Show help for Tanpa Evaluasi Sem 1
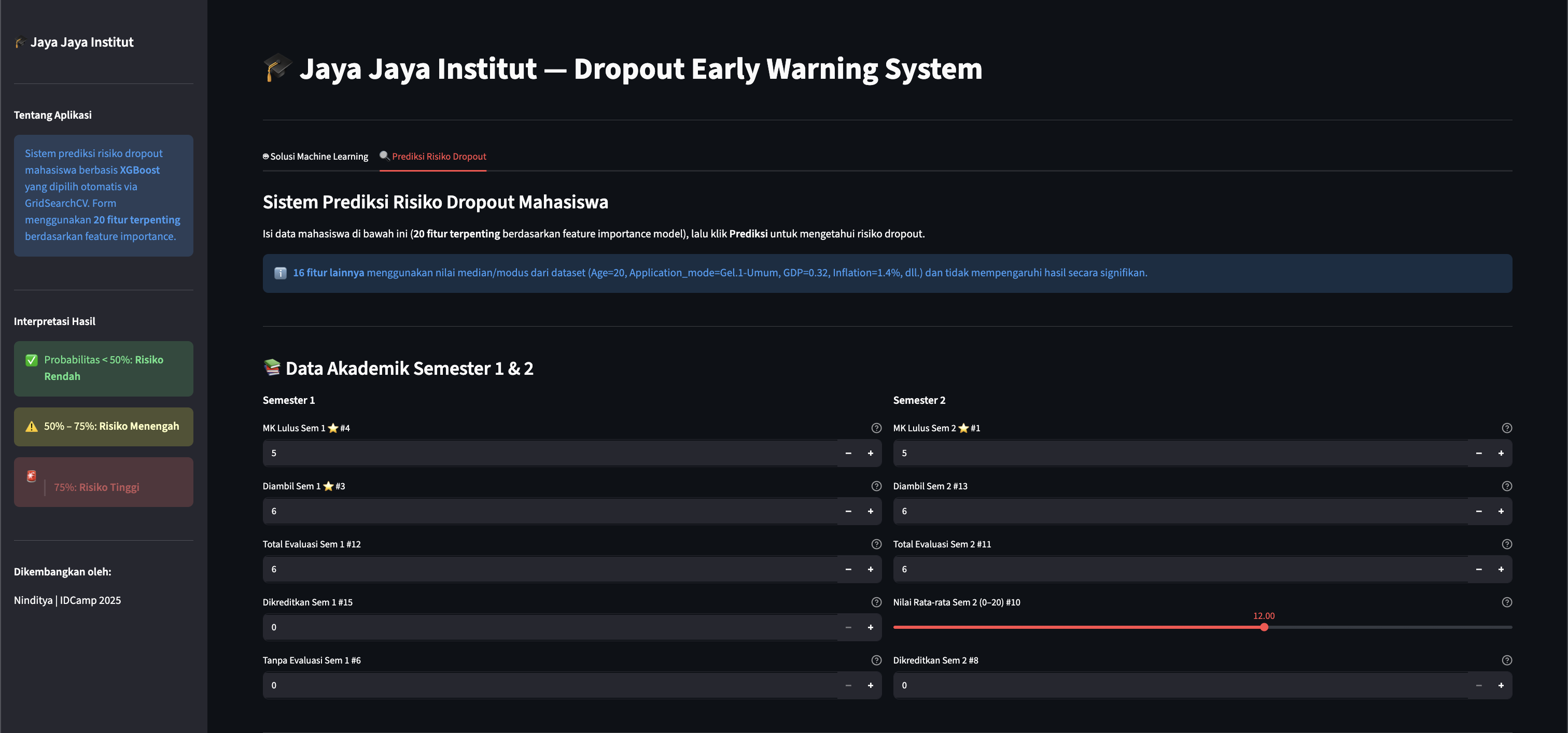 876,660
